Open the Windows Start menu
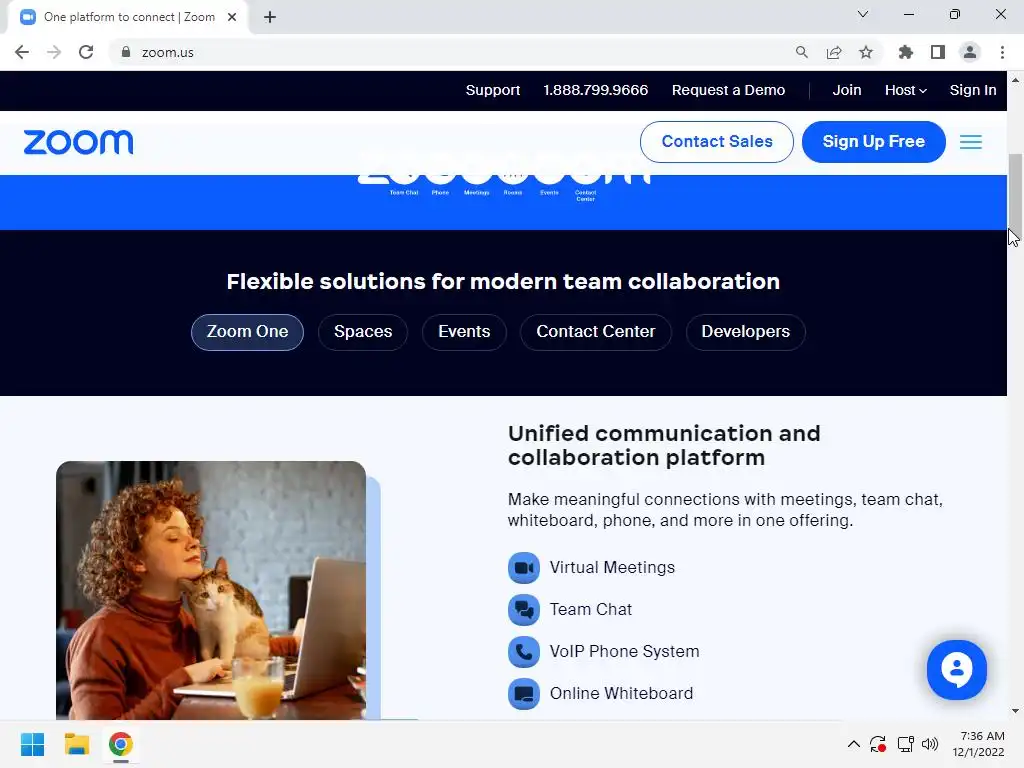The width and height of the screenshot is (1024, 768). coord(33,744)
